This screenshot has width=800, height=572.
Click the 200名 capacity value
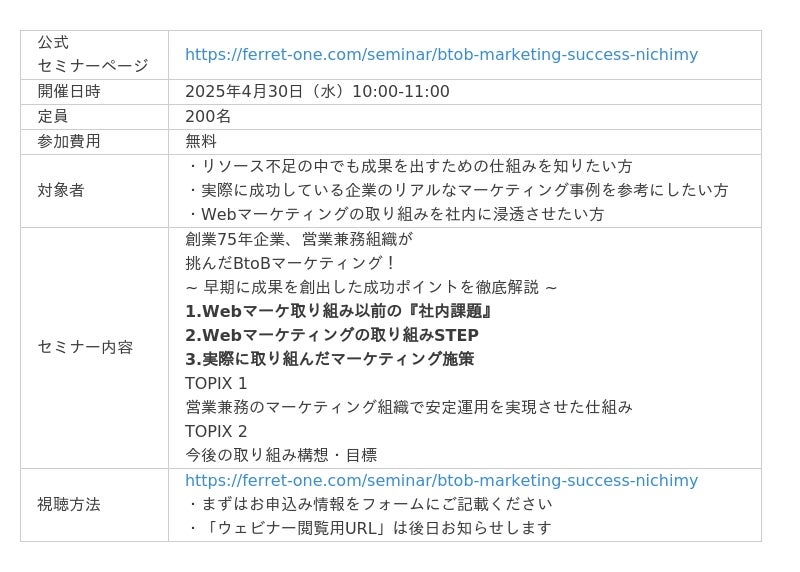208,116
